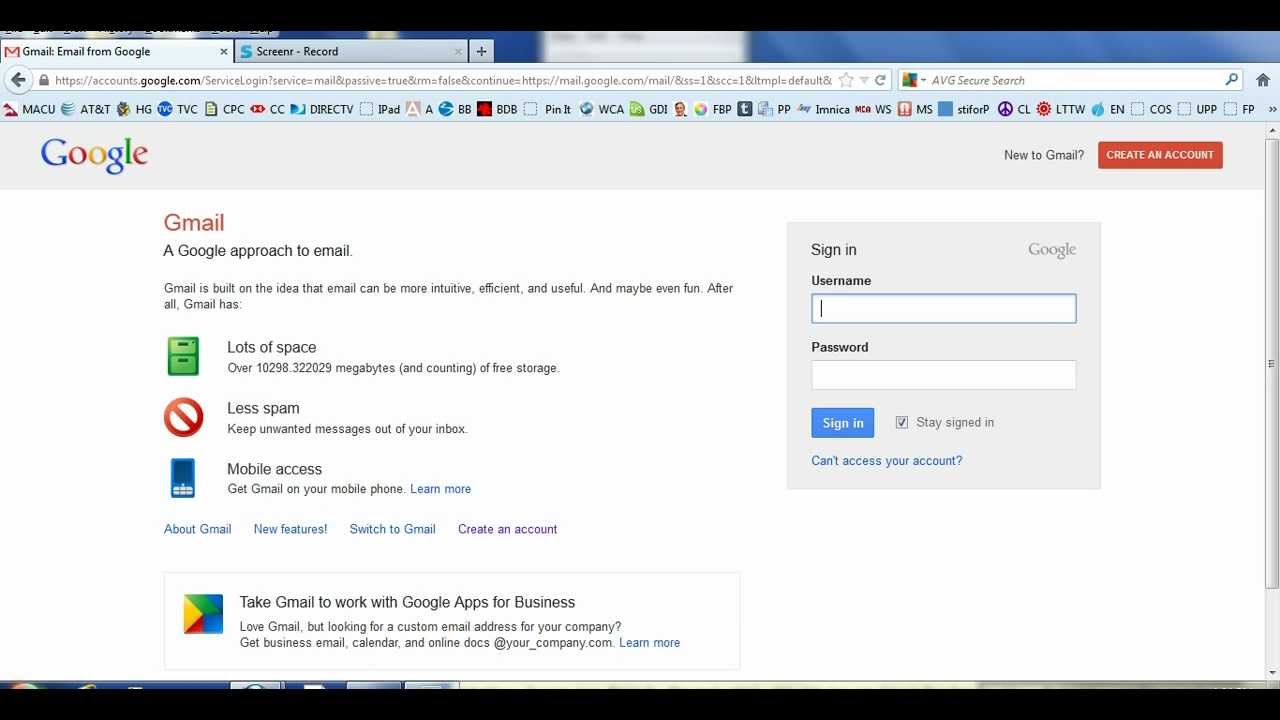Click the padlock icon in the address bar
Viewport: 1280px width, 720px height.
pos(43,81)
